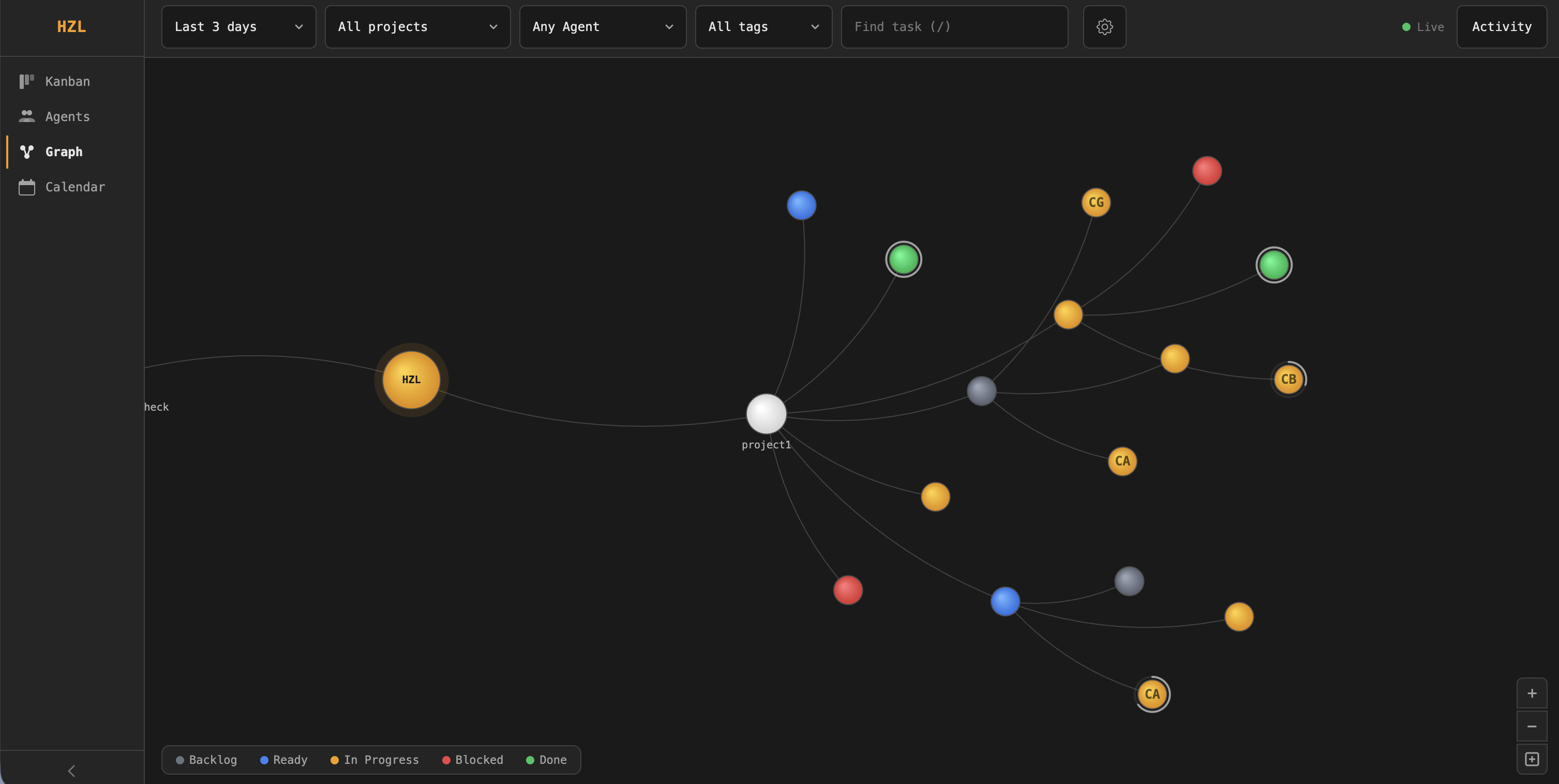Screen dimensions: 1559x784
Task: Toggle the Blocked legend filter
Action: point(473,760)
